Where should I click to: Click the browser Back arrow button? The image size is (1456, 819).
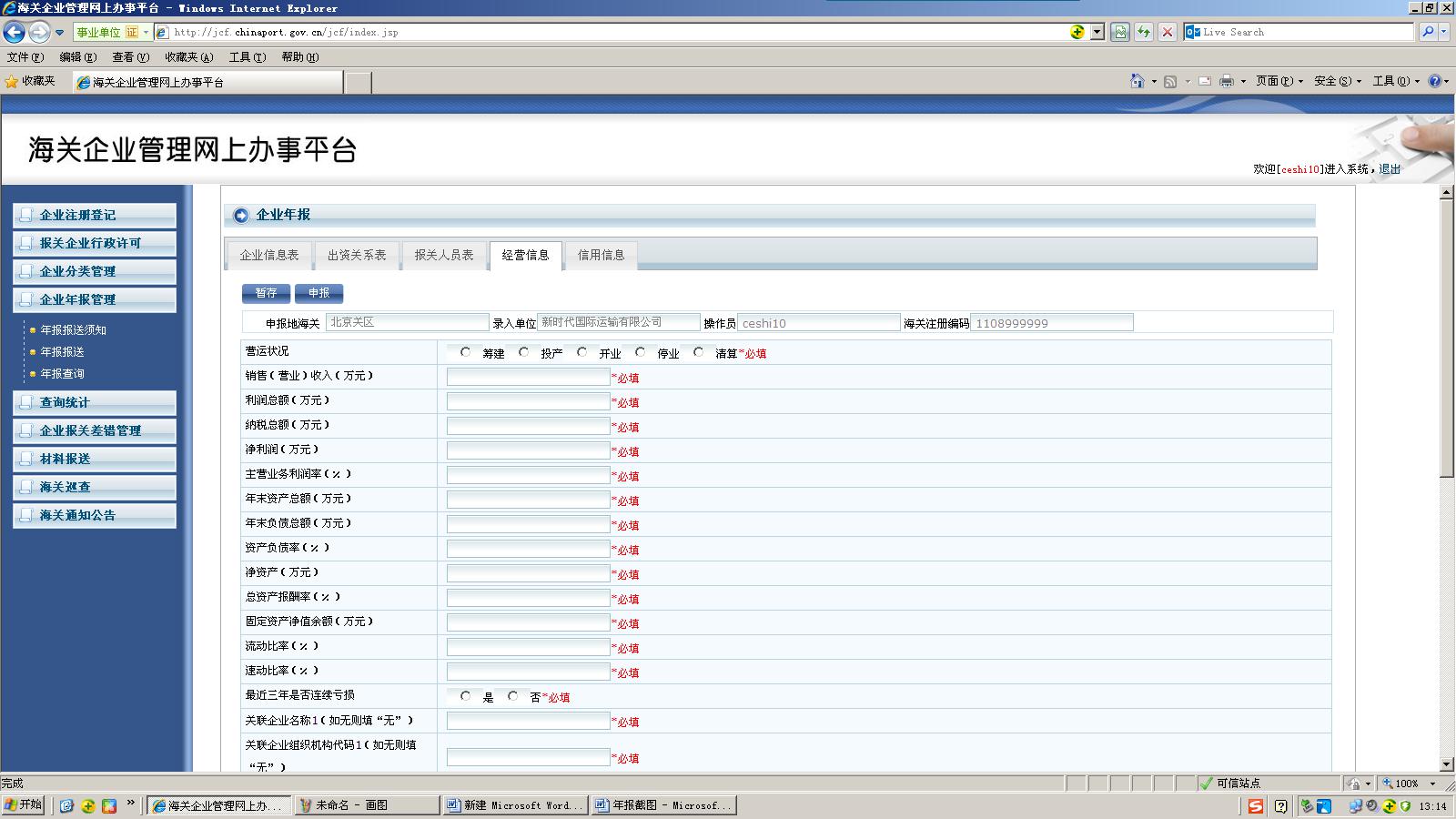tap(14, 33)
